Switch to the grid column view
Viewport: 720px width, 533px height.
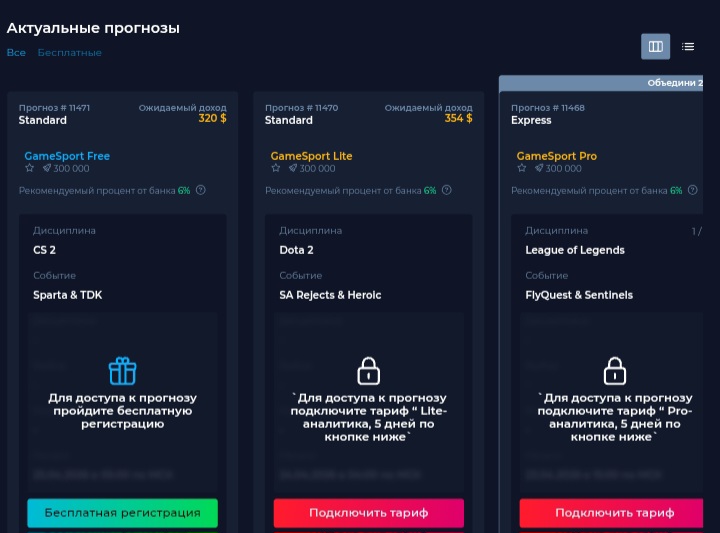point(656,46)
